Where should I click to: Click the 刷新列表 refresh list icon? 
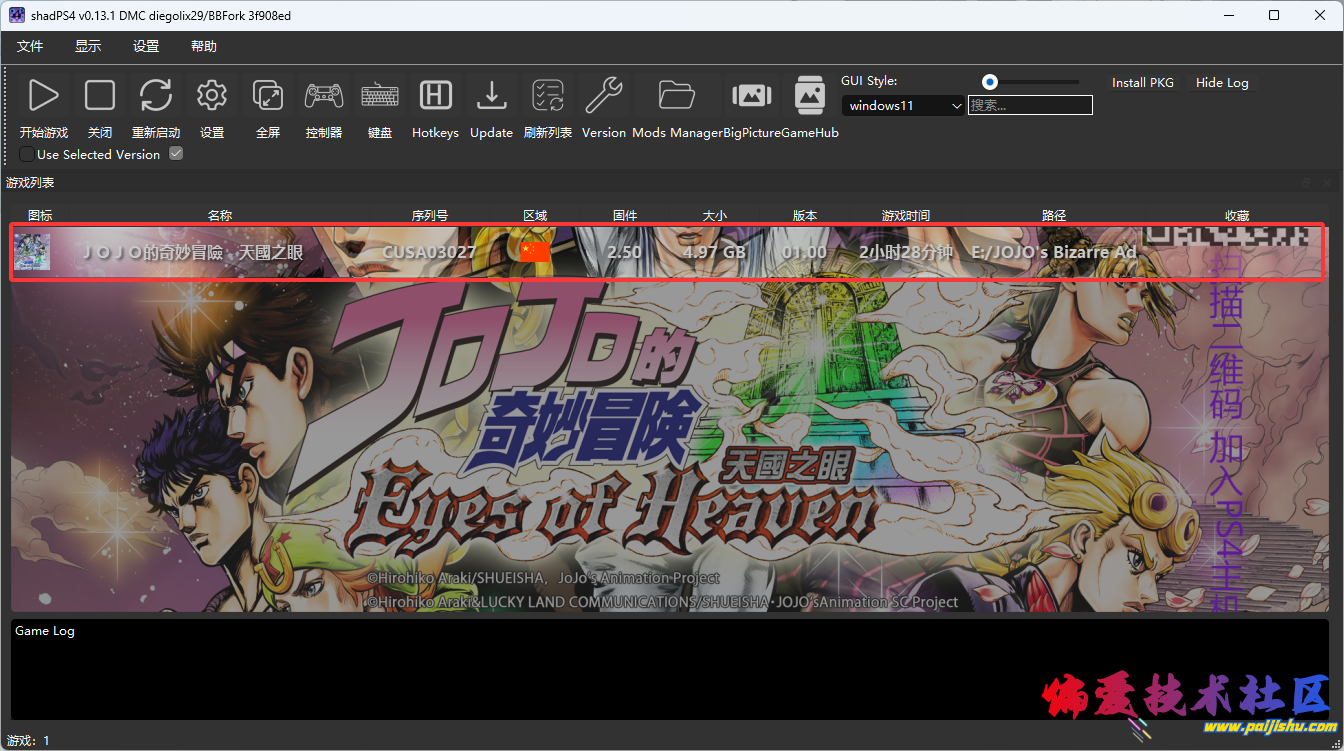click(547, 96)
